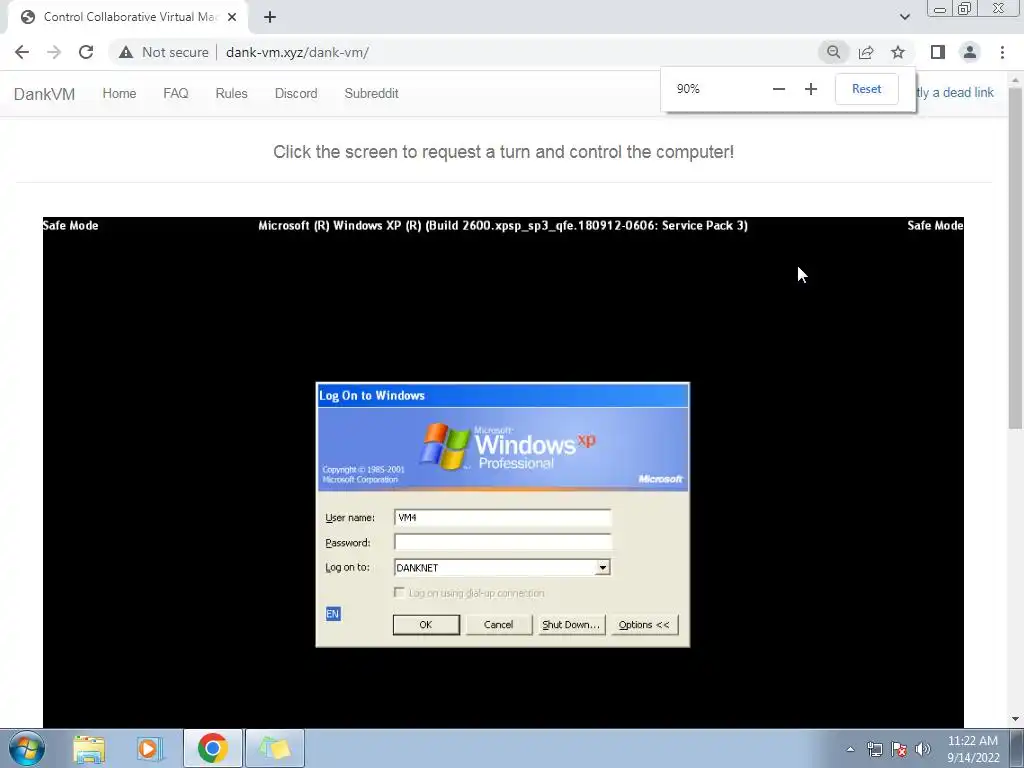Click the browser address bar URL

click(297, 52)
